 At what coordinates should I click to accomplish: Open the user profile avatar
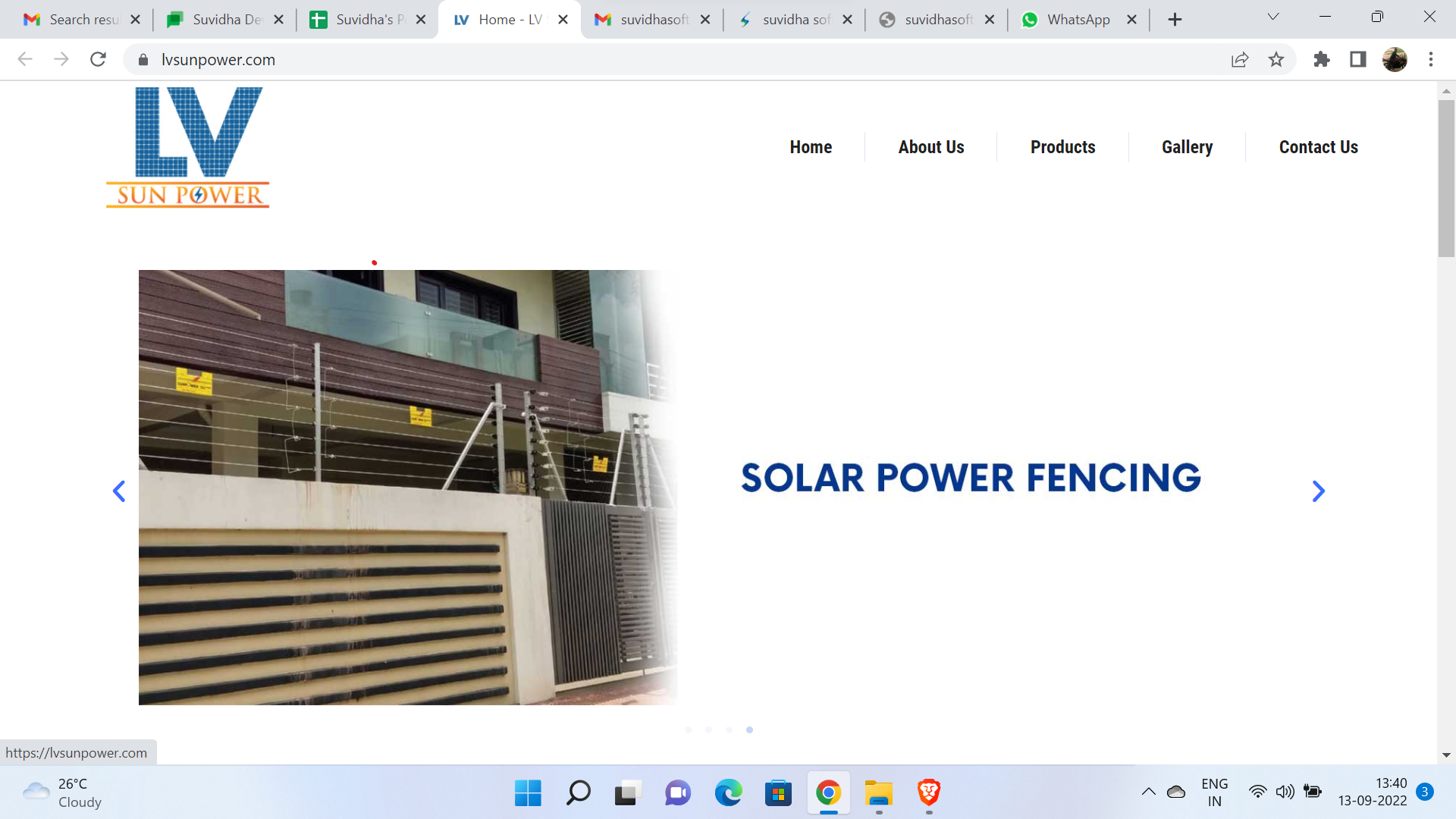[x=1395, y=59]
